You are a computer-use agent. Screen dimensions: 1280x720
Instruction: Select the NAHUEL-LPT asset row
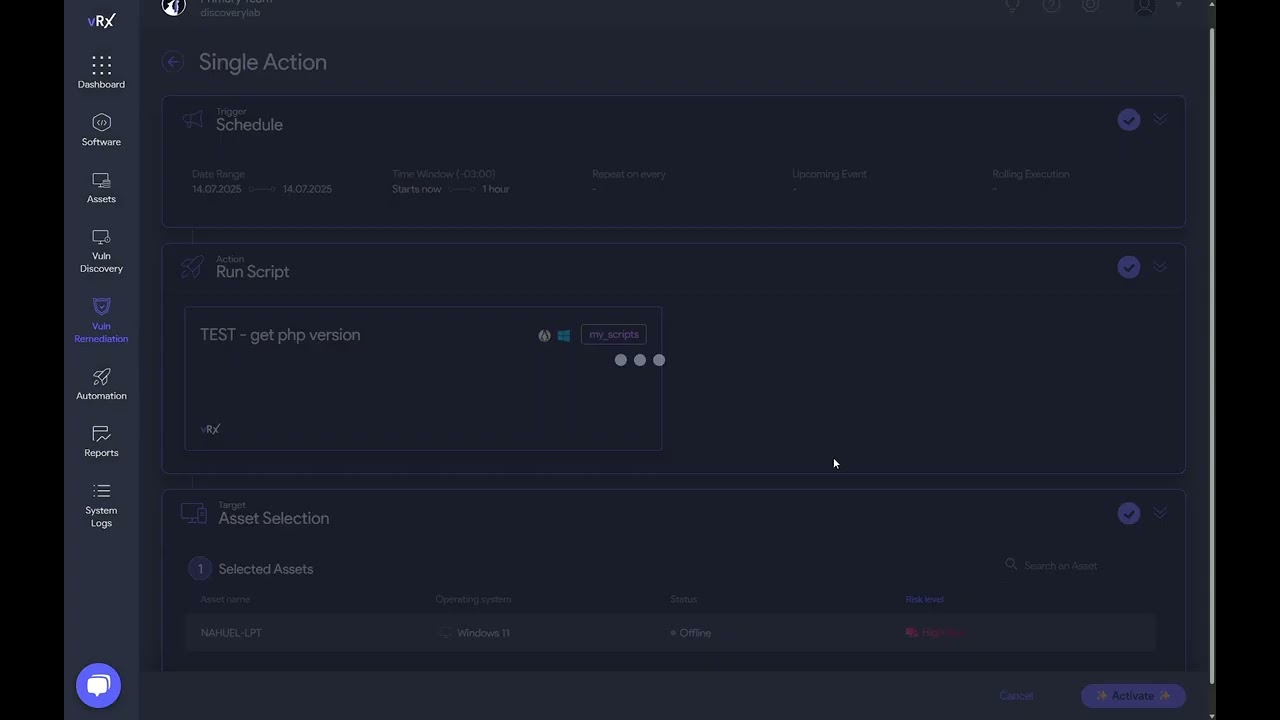(x=671, y=633)
